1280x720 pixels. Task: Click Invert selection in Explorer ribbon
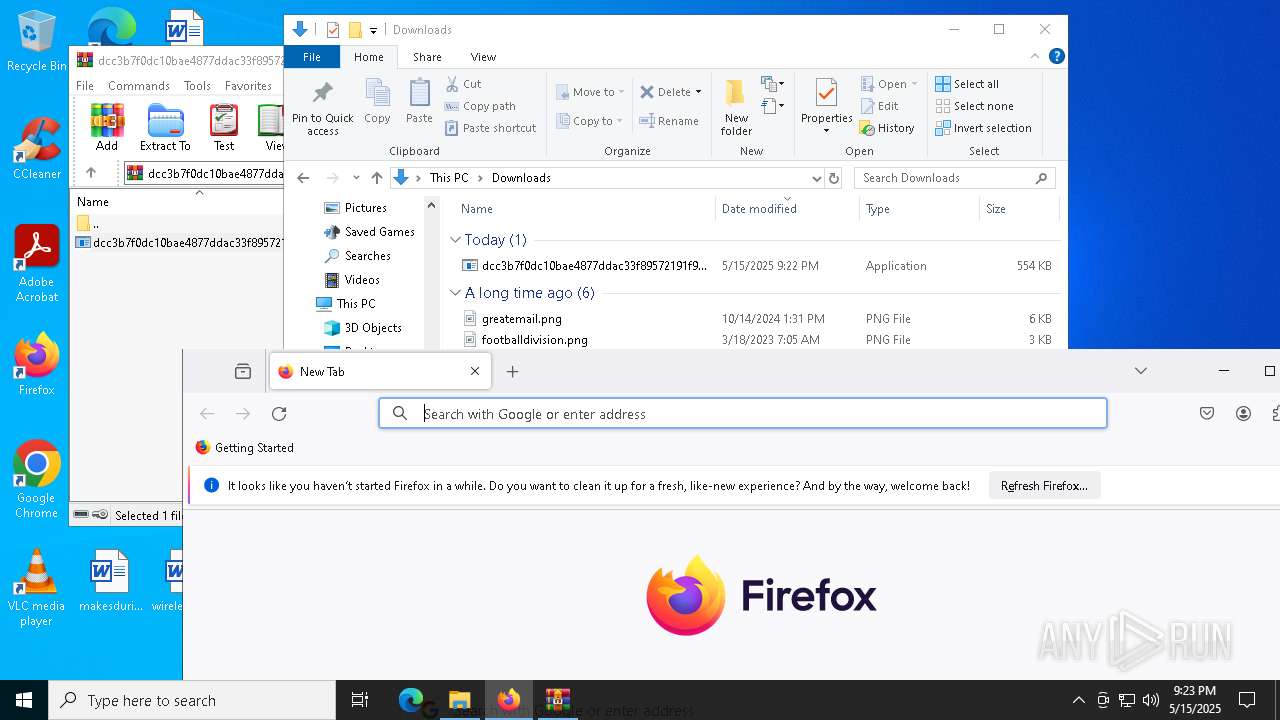[983, 128]
